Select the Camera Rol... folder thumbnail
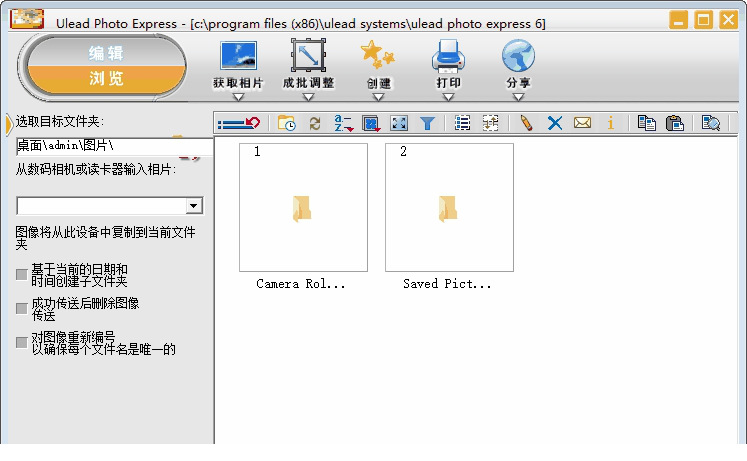Viewport: 747px width, 461px height. (x=303, y=208)
